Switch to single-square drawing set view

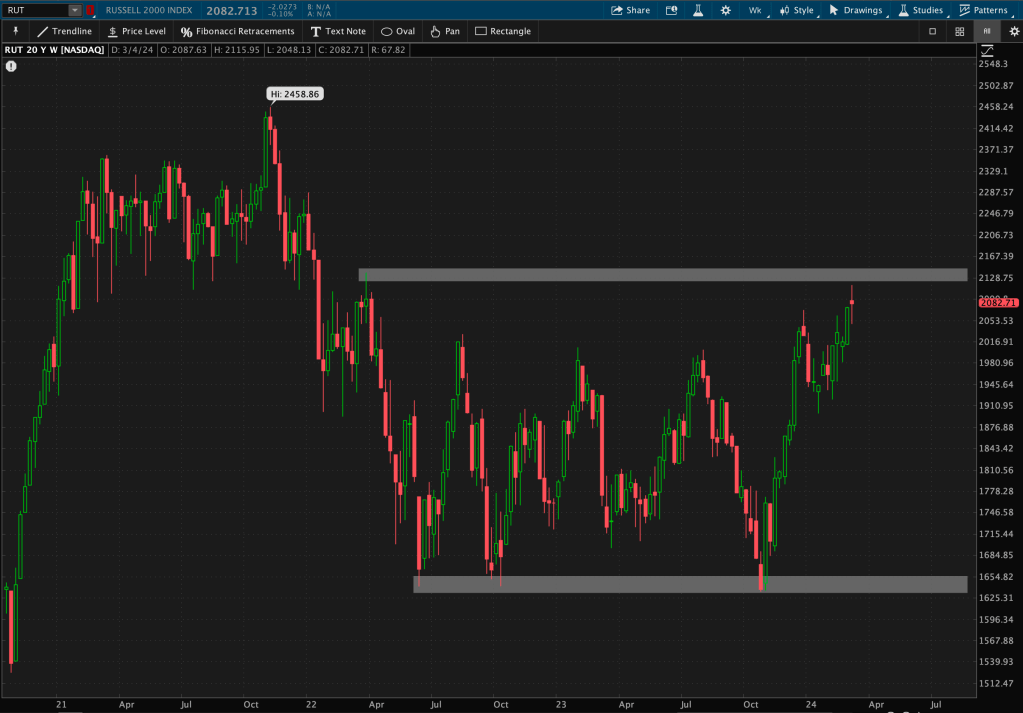(932, 31)
